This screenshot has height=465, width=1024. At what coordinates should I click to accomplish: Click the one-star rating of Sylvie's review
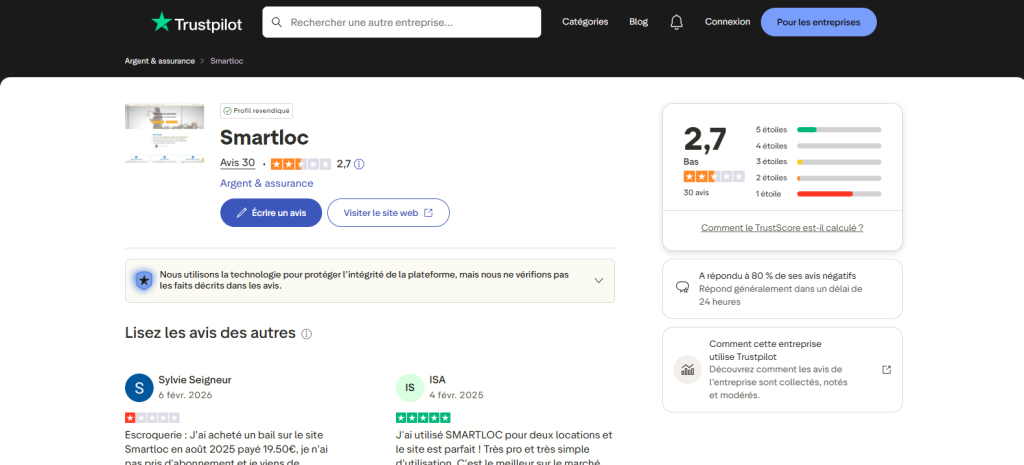coord(152,418)
